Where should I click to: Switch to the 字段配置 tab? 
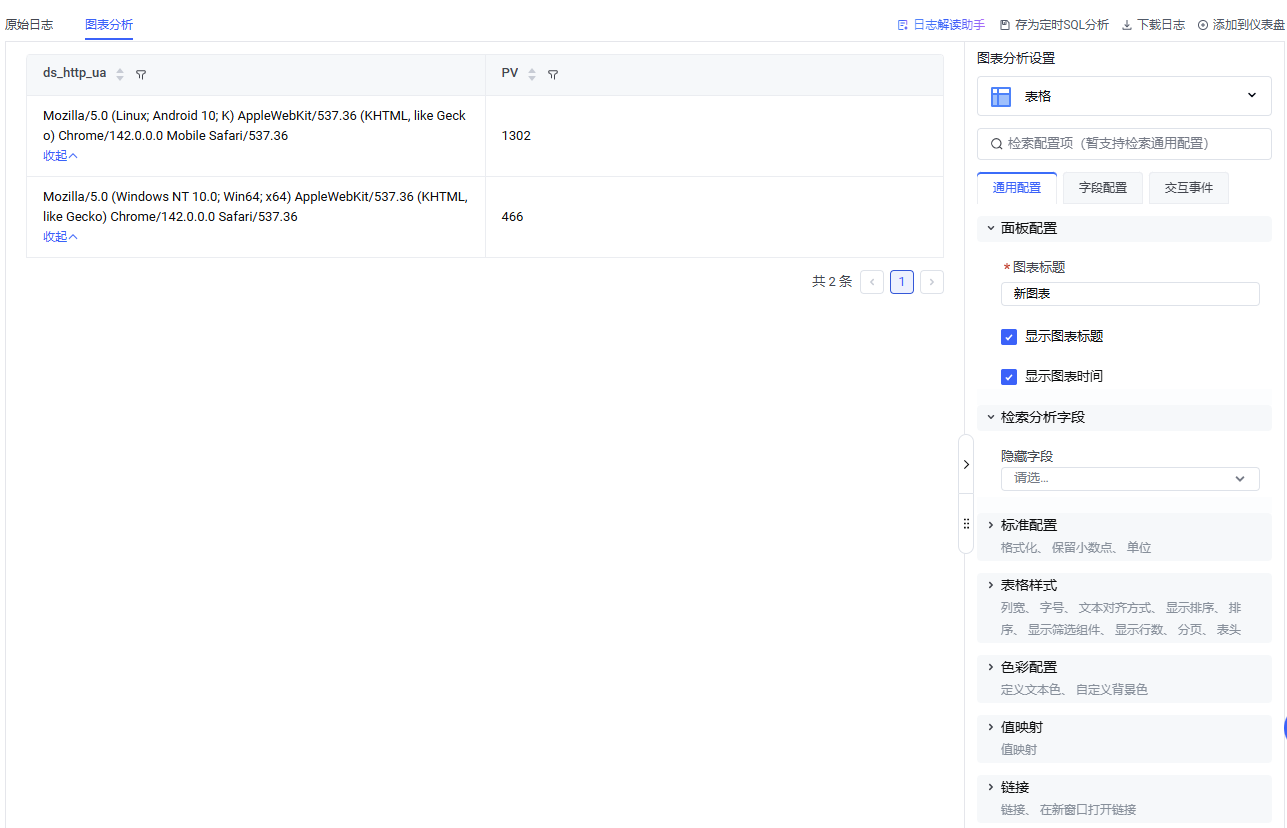click(x=1102, y=188)
